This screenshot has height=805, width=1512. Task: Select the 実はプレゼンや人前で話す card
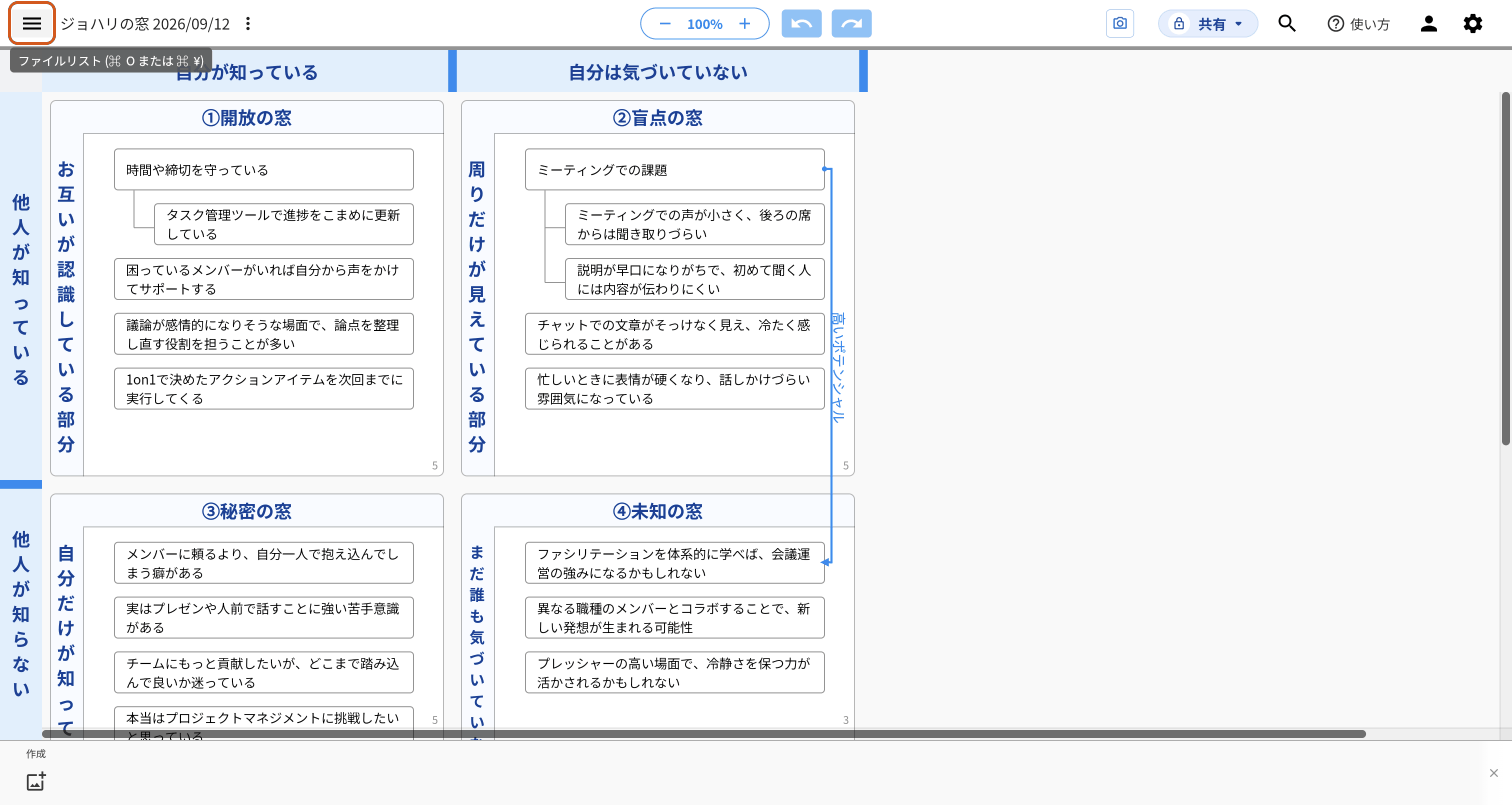tap(264, 618)
